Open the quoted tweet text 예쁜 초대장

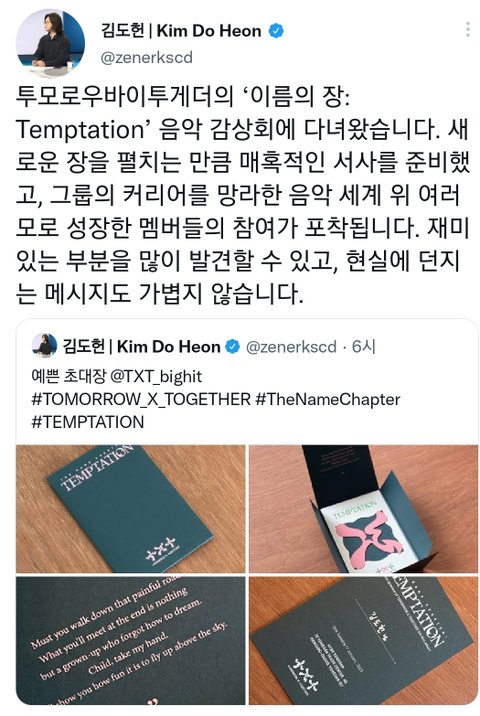click(69, 376)
